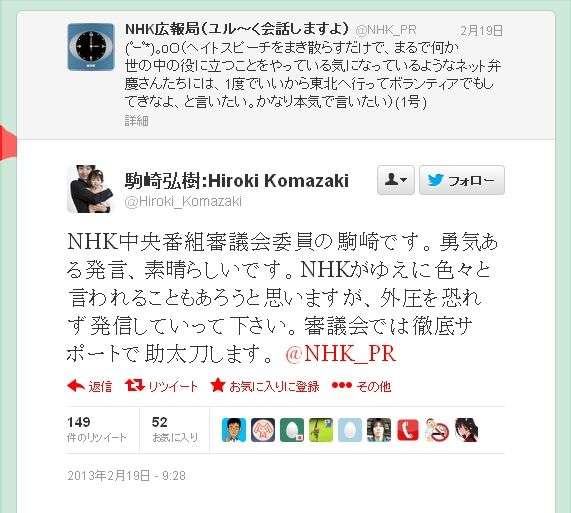View the 52 favorites count

pos(175,430)
